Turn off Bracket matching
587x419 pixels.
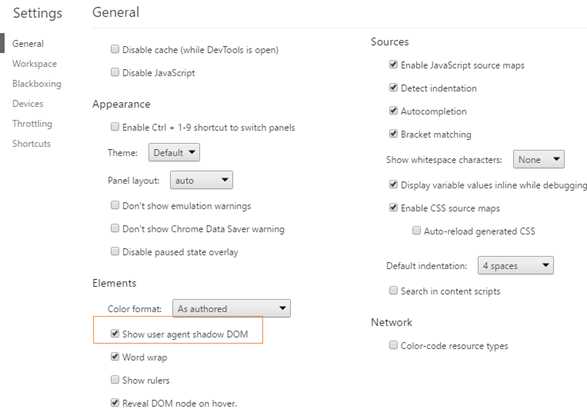point(393,134)
